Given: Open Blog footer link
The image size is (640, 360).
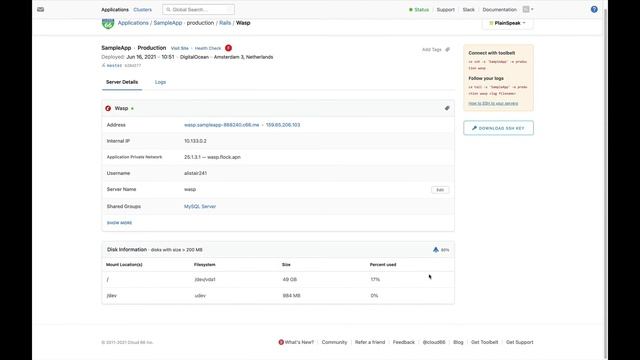Looking at the screenshot, I should pyautogui.click(x=458, y=342).
